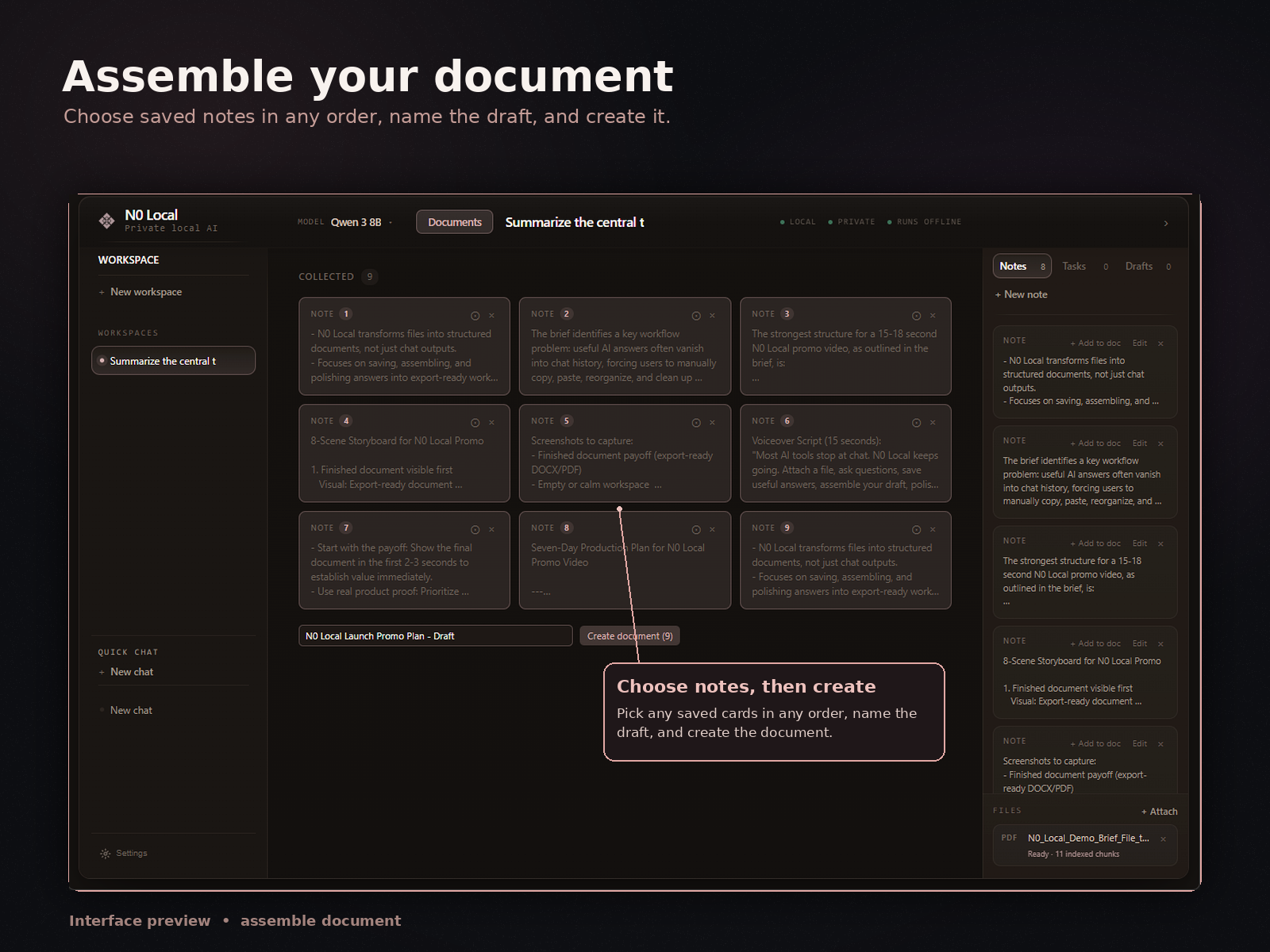Switch to the Notes tab

click(x=1022, y=267)
